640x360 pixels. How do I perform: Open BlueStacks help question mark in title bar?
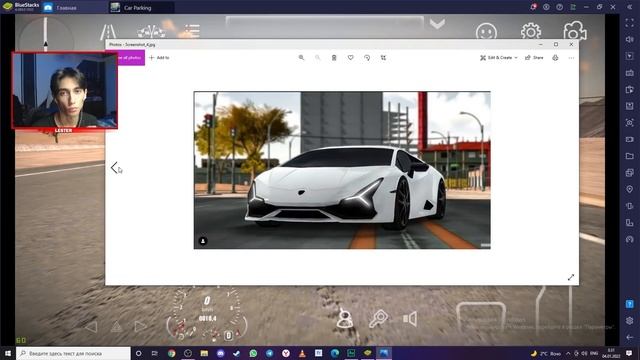[560, 7]
